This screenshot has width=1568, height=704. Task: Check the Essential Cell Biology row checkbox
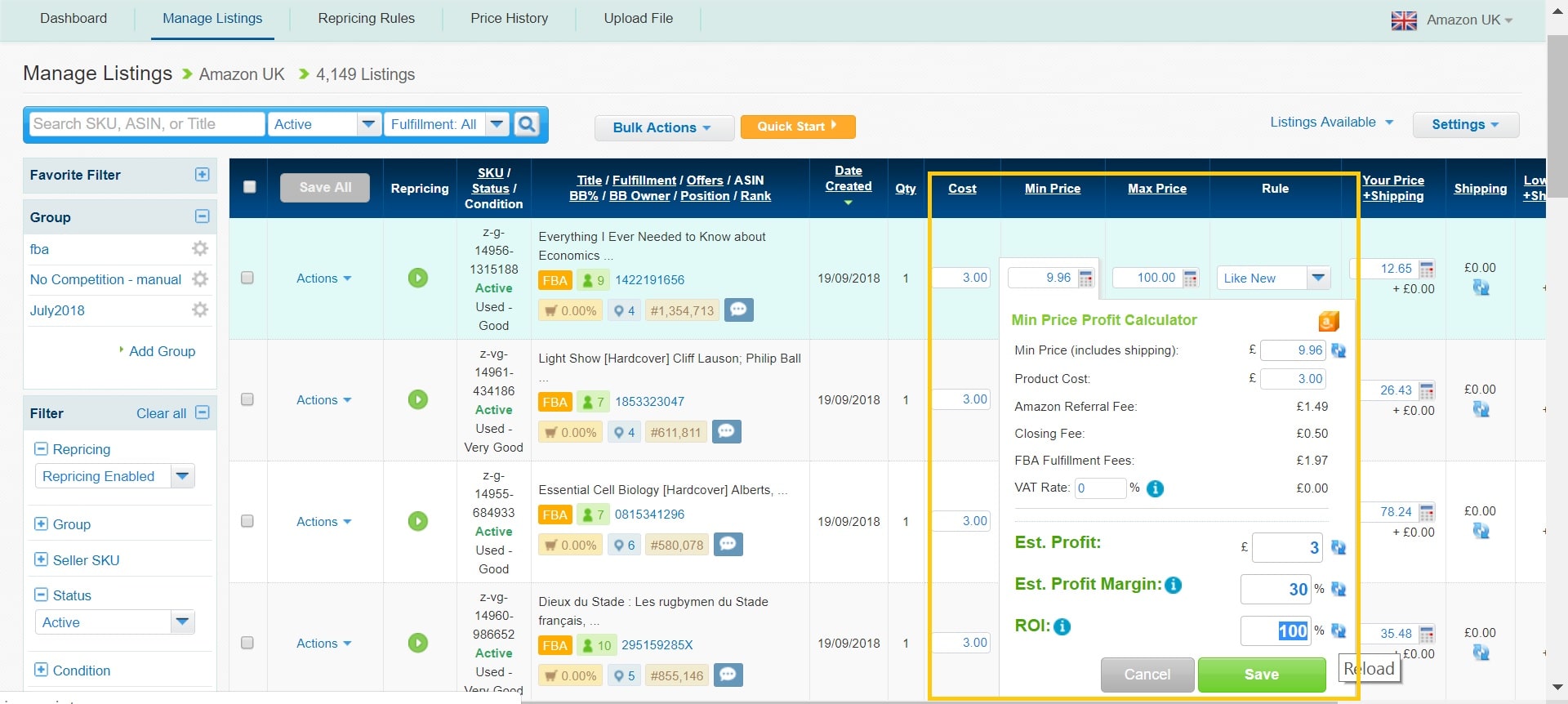[247, 521]
